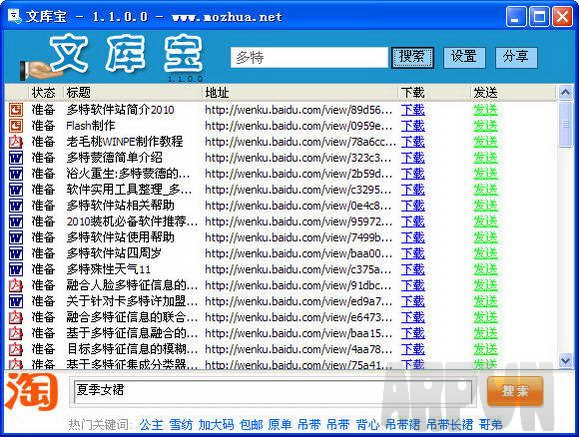The height and width of the screenshot is (437, 579).
Task: Click green 发送 link for 多特软件站相关帮助
Action: 486,206
